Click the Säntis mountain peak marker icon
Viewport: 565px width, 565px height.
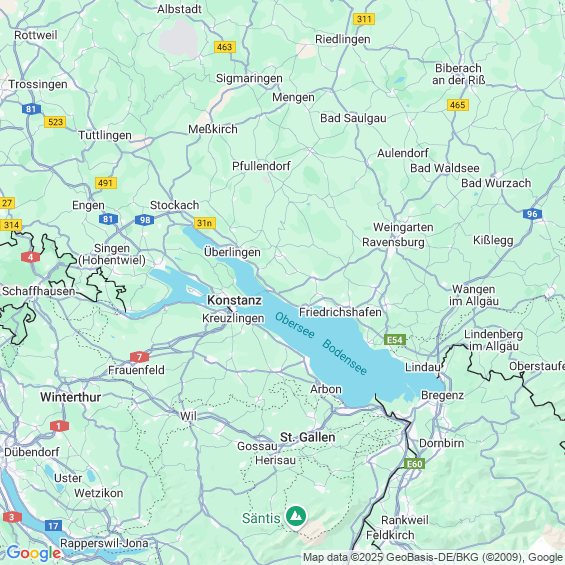pyautogui.click(x=296, y=517)
